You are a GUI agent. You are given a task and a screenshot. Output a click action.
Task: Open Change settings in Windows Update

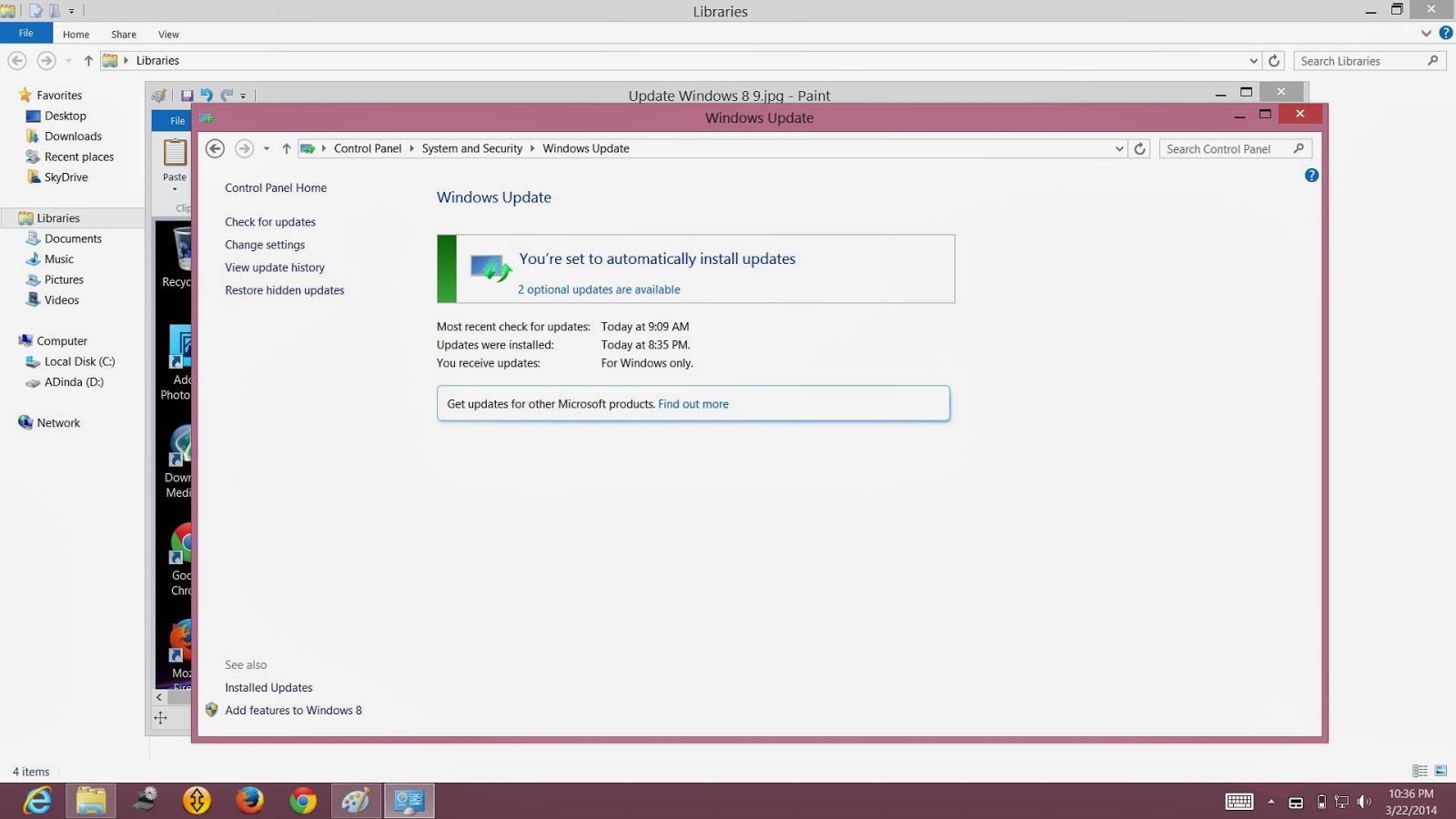(x=265, y=245)
